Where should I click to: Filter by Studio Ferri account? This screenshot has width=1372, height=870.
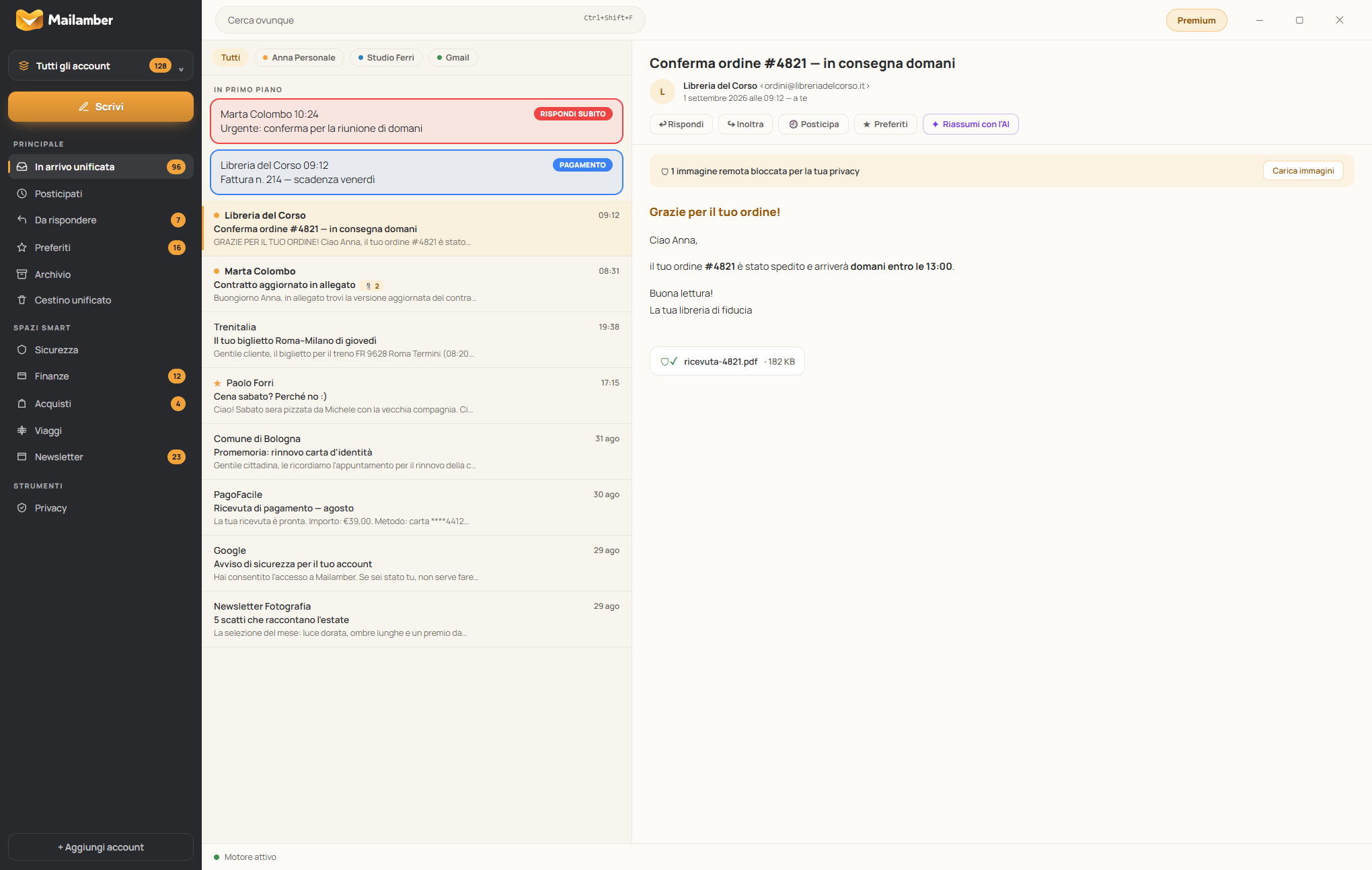(386, 58)
